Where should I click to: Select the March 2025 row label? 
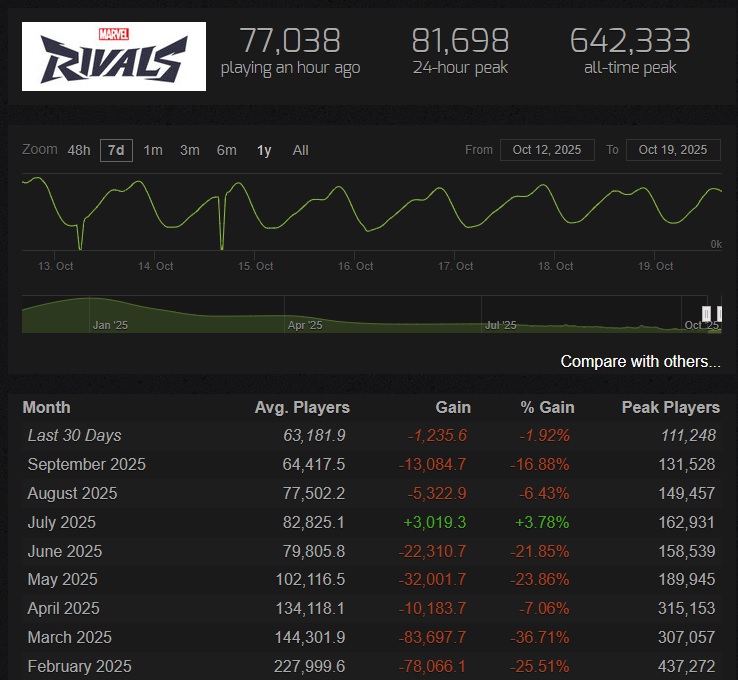(x=70, y=638)
